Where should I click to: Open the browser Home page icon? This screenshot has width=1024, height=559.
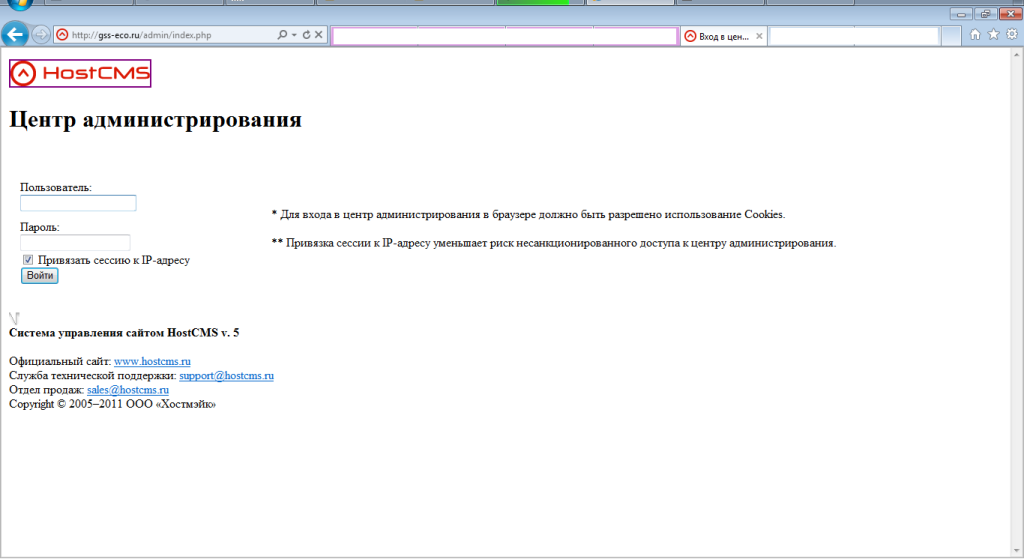(975, 35)
